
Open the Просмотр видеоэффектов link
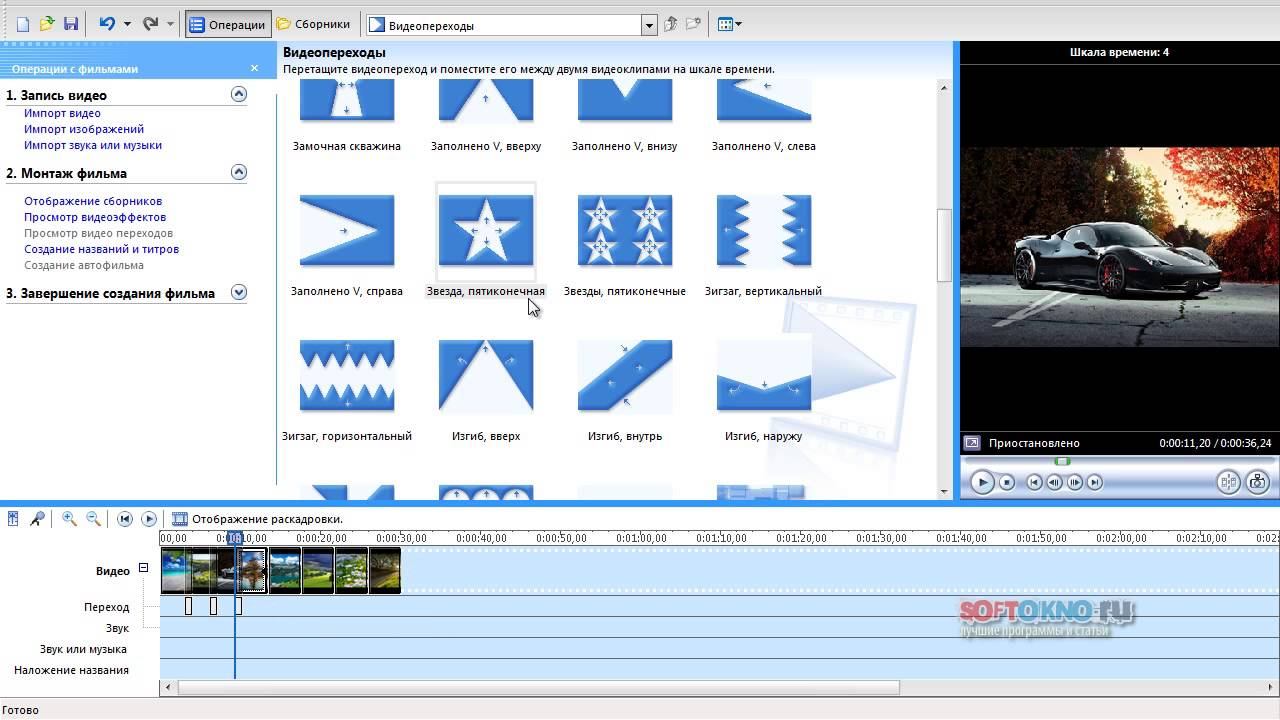coord(95,217)
